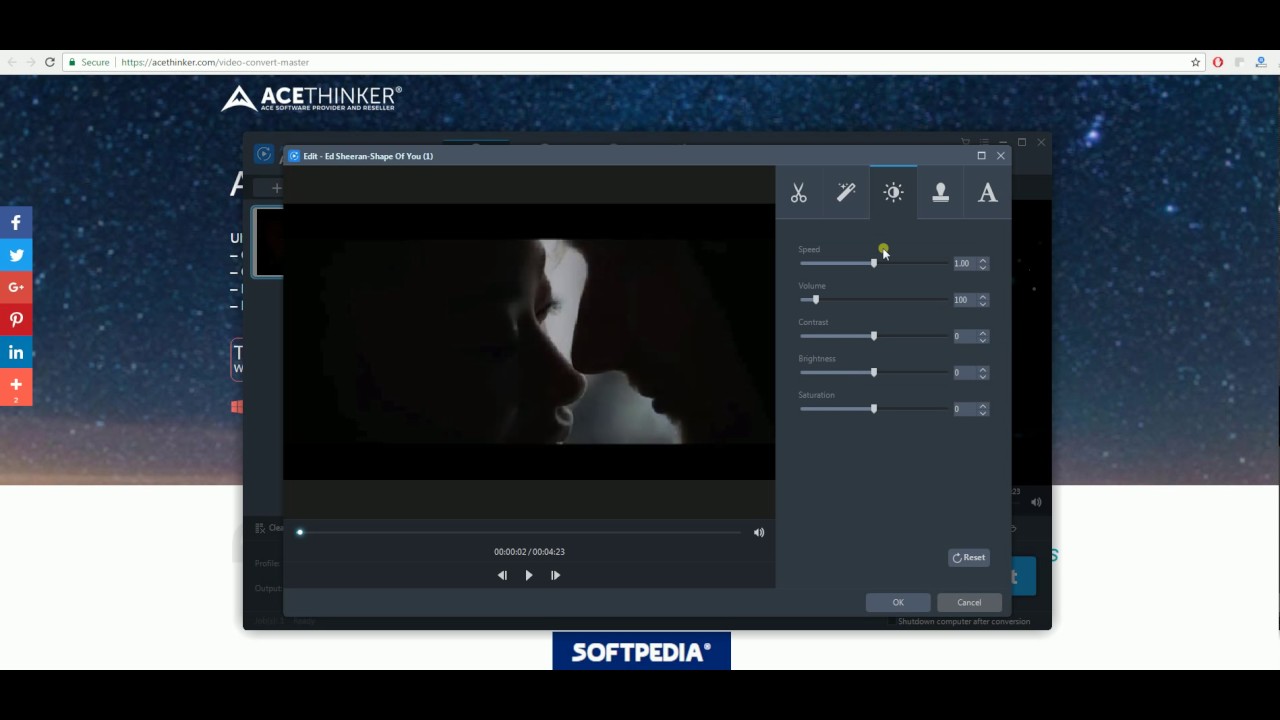Viewport: 1280px width, 720px height.
Task: Go back in browser
Action: click(x=12, y=62)
